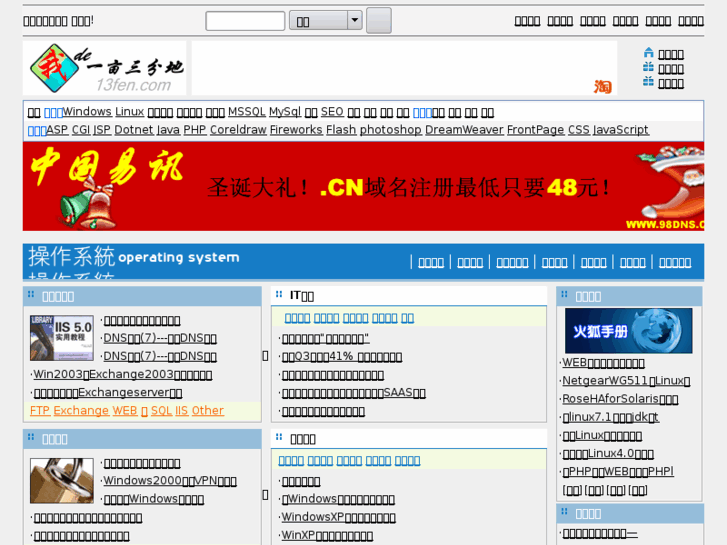Open the MySql navigation link
Image resolution: width=727 pixels, height=545 pixels.
coord(285,112)
